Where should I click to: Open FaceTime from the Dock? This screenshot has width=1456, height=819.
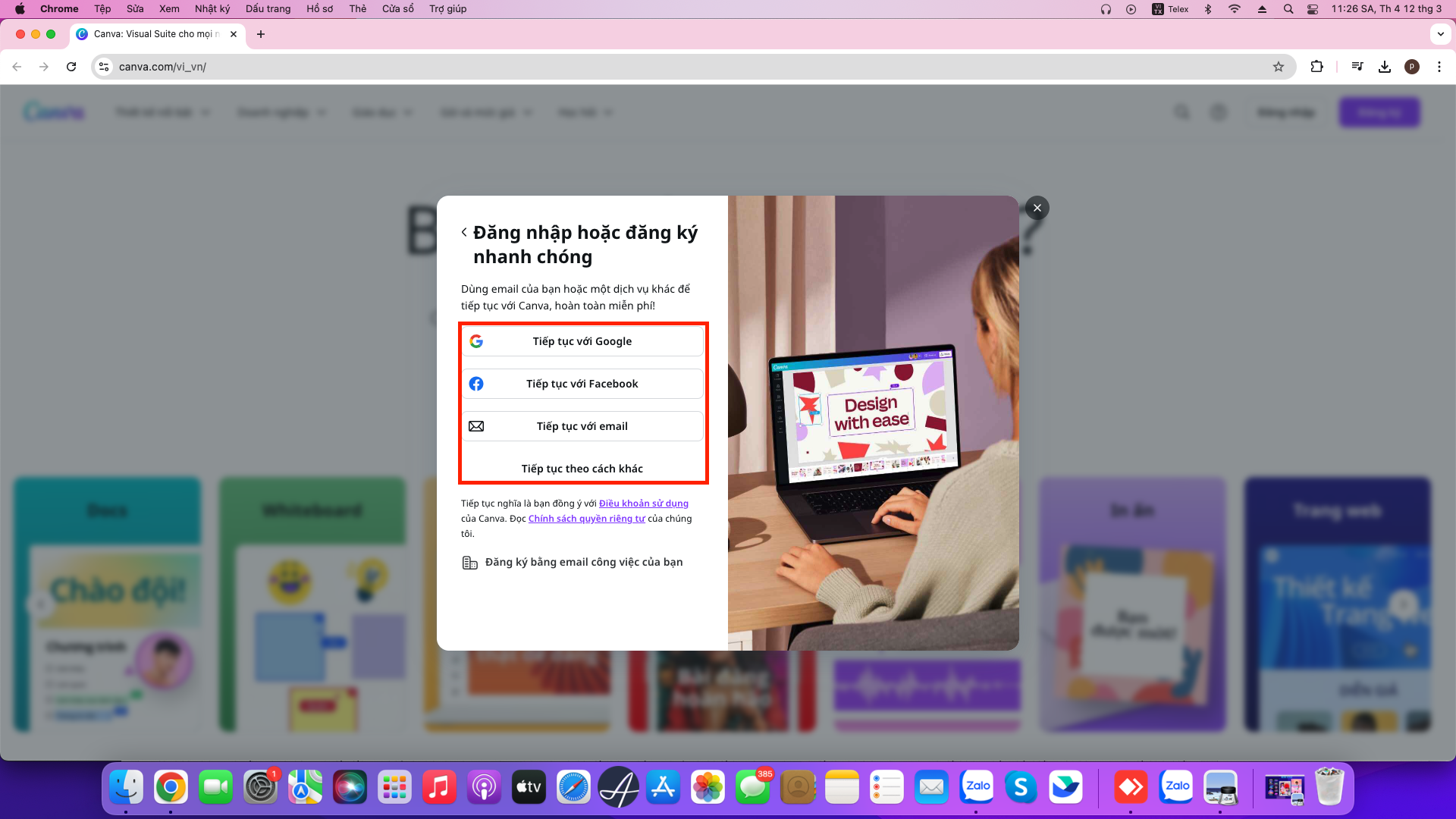[x=215, y=788]
